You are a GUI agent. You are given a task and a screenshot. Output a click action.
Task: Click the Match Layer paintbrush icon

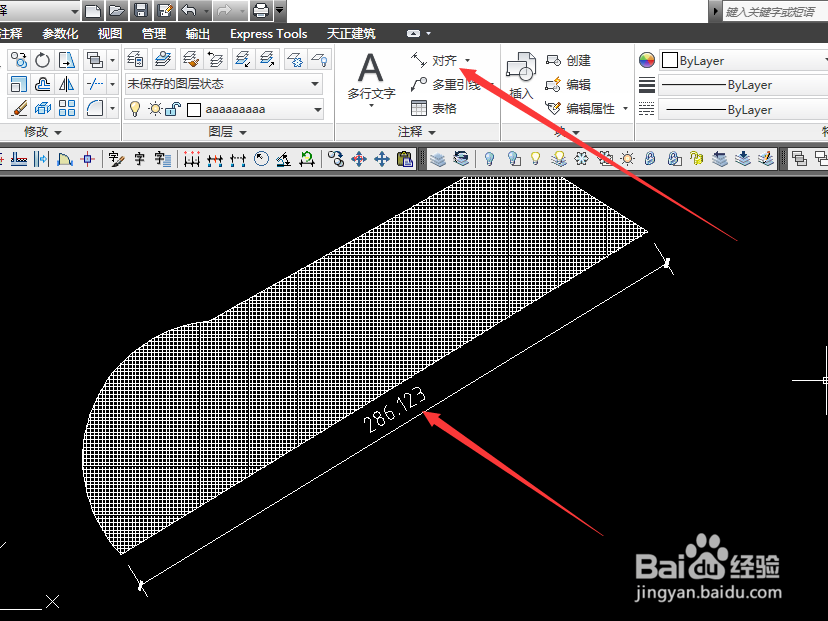point(190,59)
